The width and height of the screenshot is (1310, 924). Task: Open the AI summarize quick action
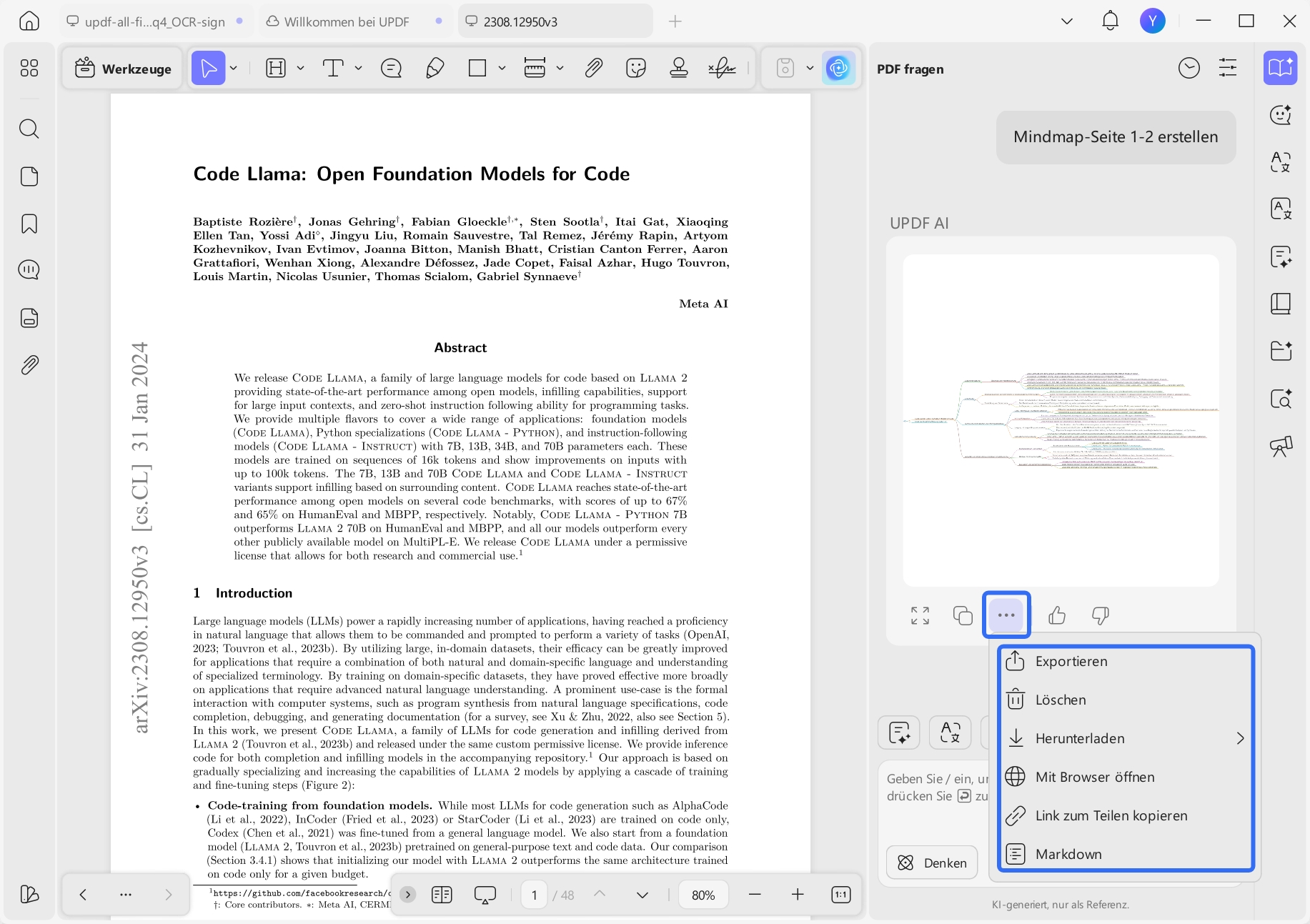coord(899,732)
